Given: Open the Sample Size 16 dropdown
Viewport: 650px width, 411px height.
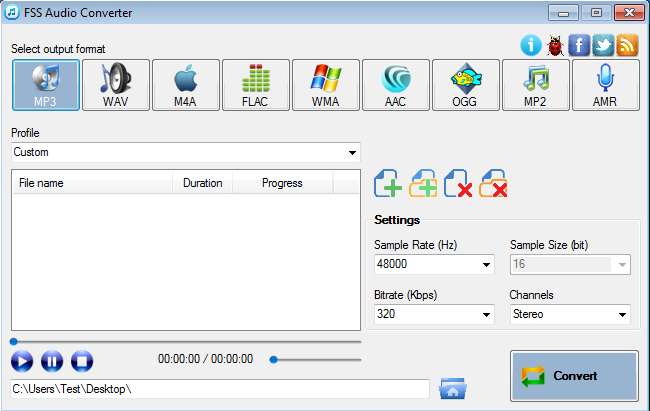Looking at the screenshot, I should click(x=570, y=264).
